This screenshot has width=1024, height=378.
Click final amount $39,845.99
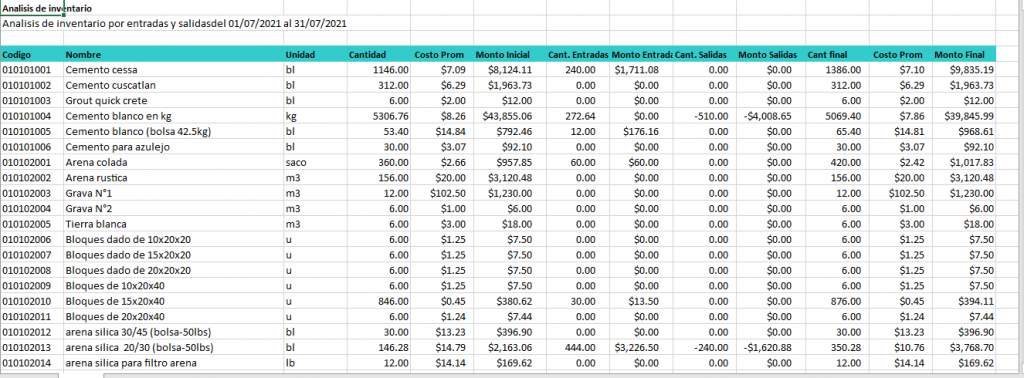[963, 116]
